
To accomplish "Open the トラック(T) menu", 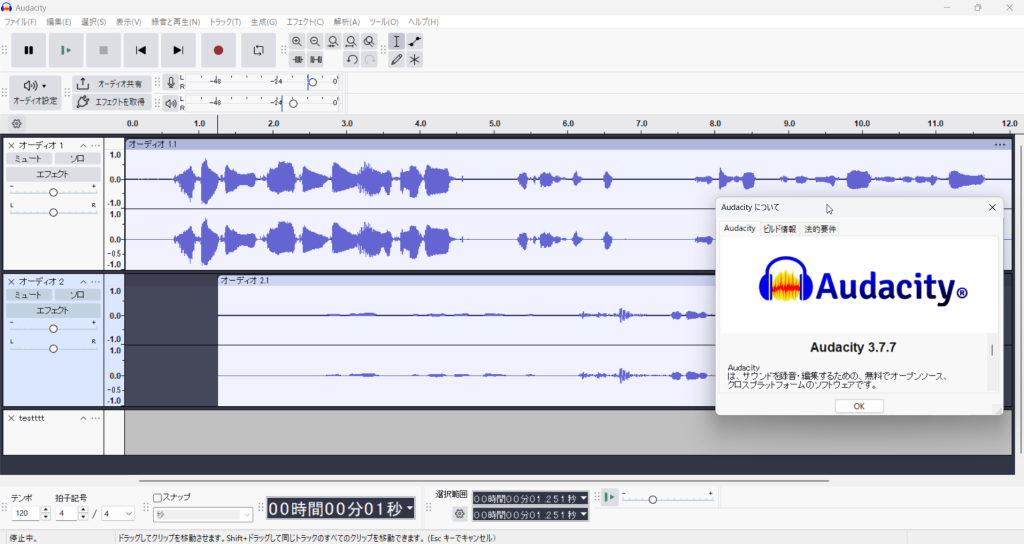I will 225,22.
